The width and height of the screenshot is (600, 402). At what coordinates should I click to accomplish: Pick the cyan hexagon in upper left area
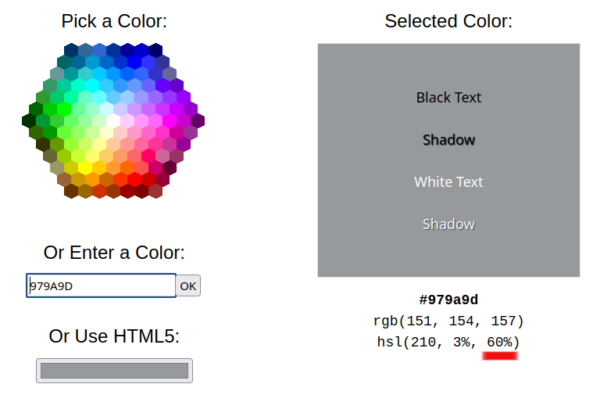(x=92, y=85)
